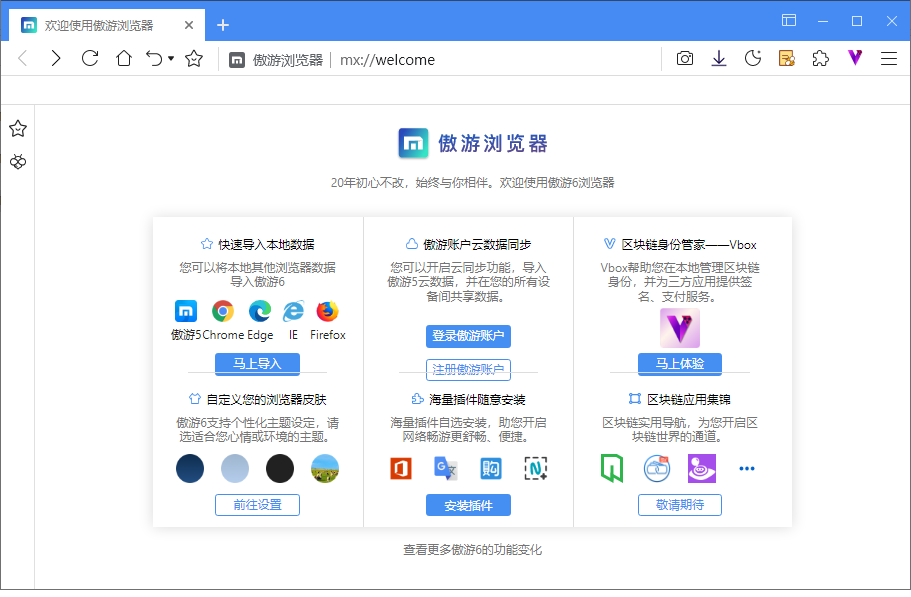Screen dimensions: 911x597
Task: Click the 傲游浏览器 logo at page top
Action: [x=473, y=143]
